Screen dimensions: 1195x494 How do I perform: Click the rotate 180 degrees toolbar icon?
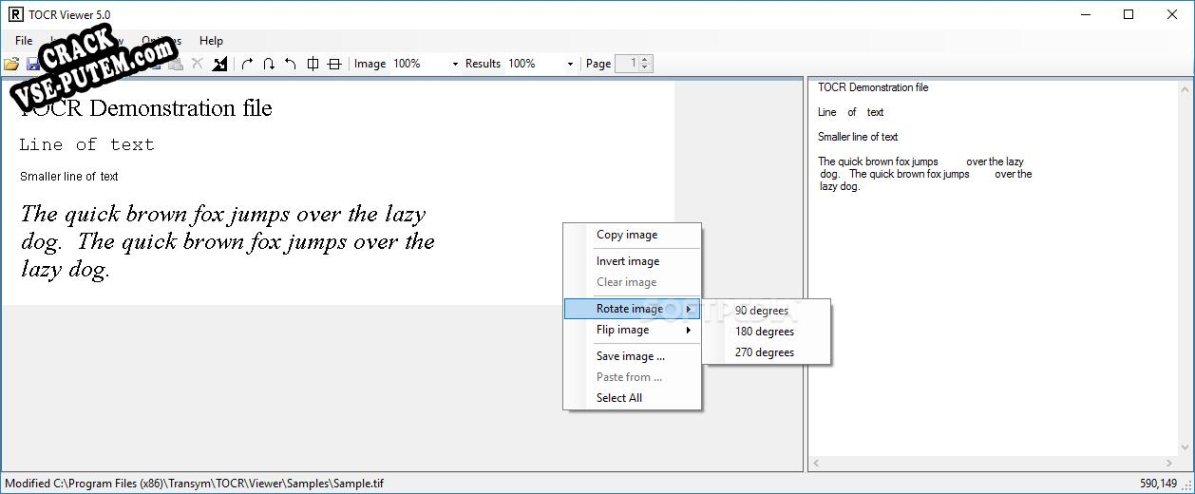coord(269,64)
